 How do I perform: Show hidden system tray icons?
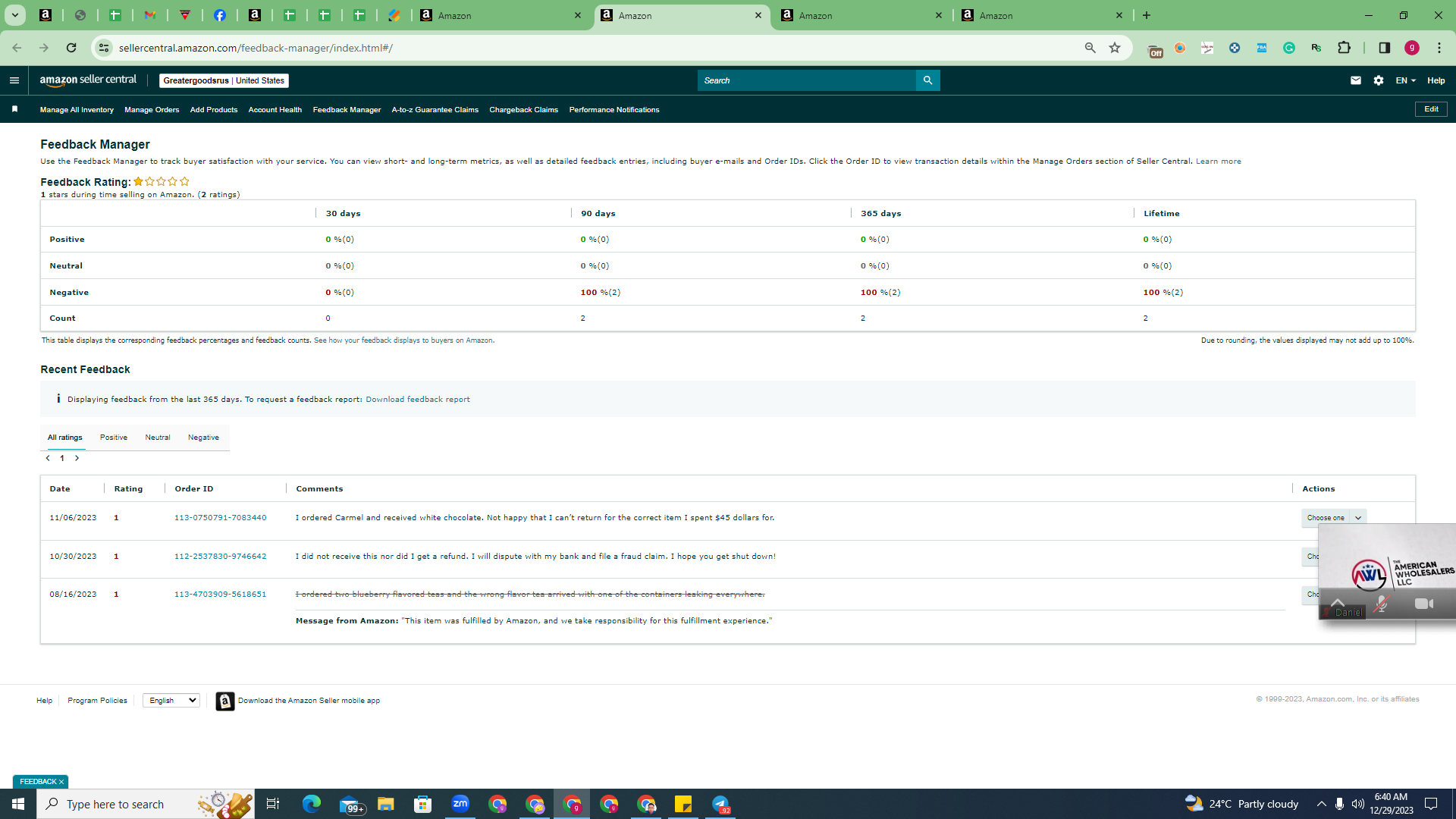pyautogui.click(x=1322, y=804)
